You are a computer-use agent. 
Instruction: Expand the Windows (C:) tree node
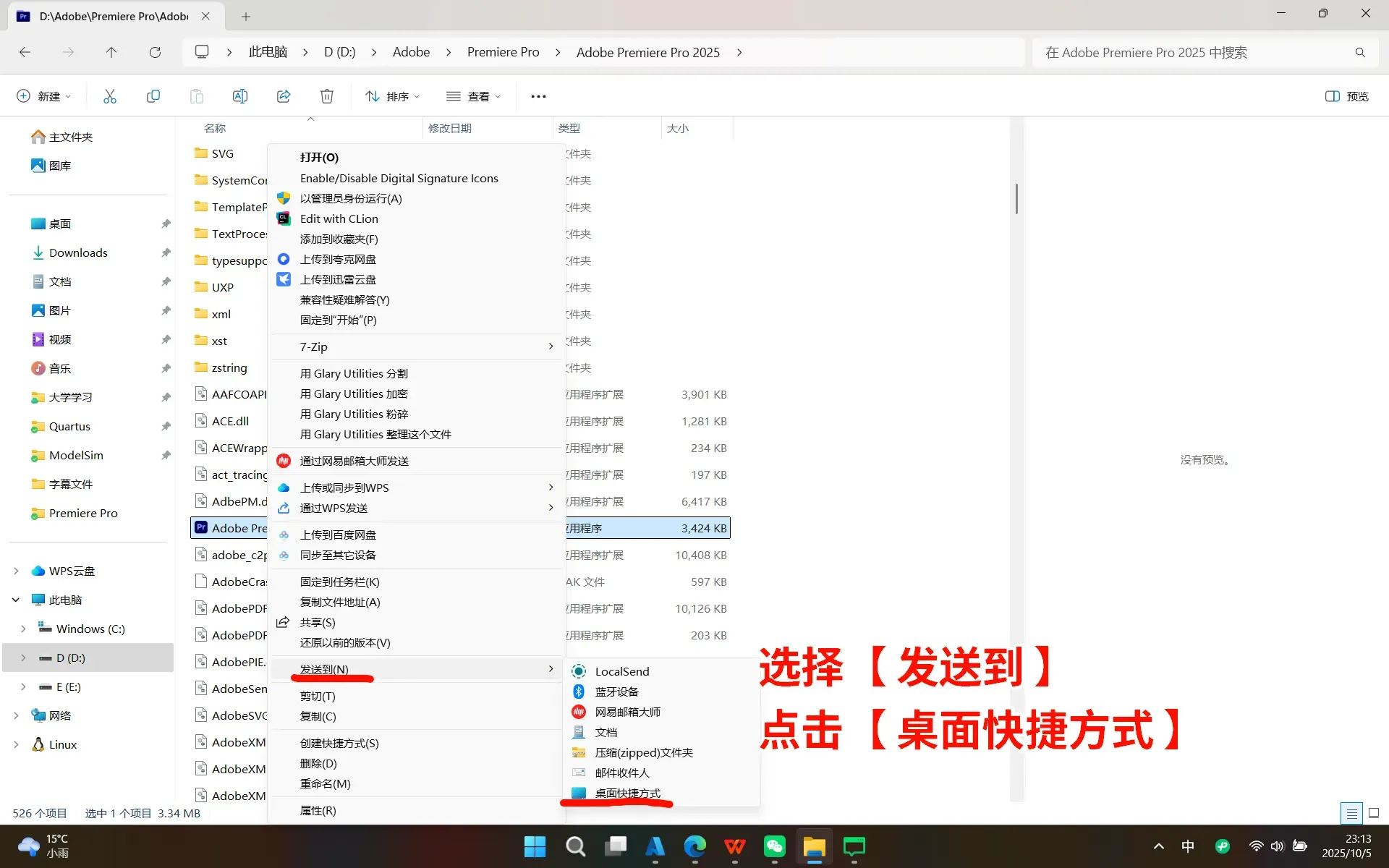[x=23, y=629]
